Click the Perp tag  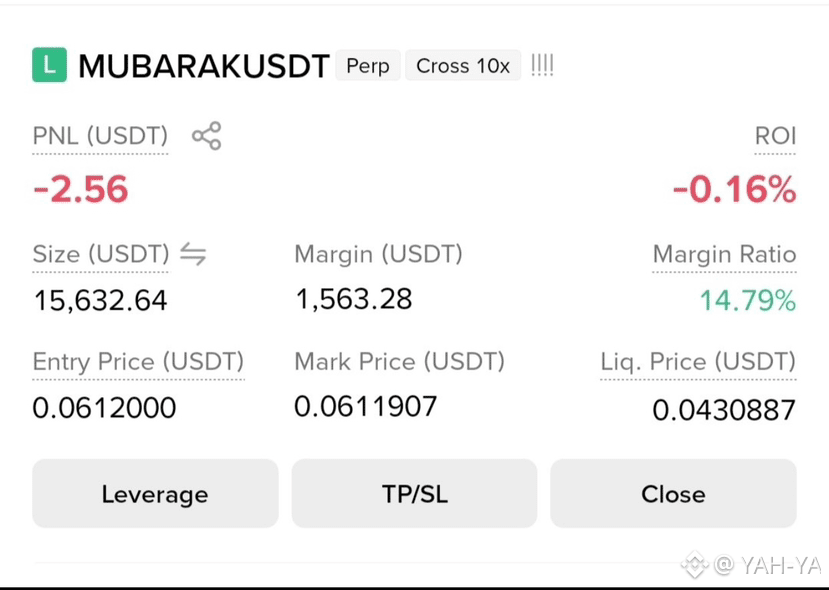(x=368, y=66)
